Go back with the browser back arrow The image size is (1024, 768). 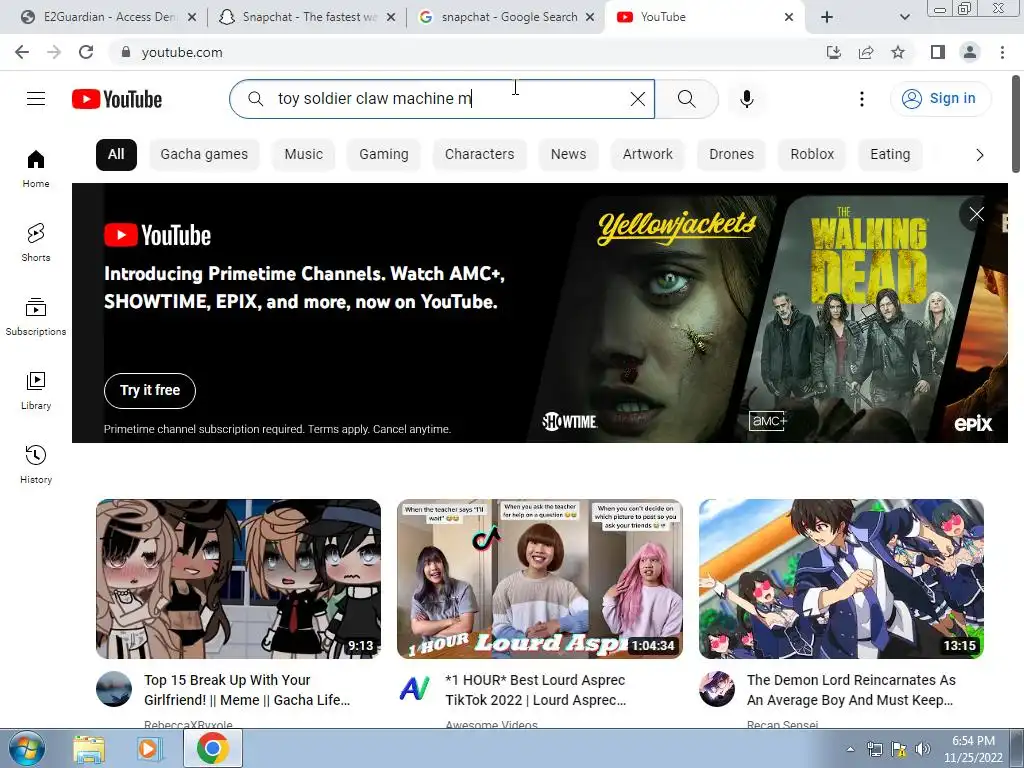click(x=22, y=52)
